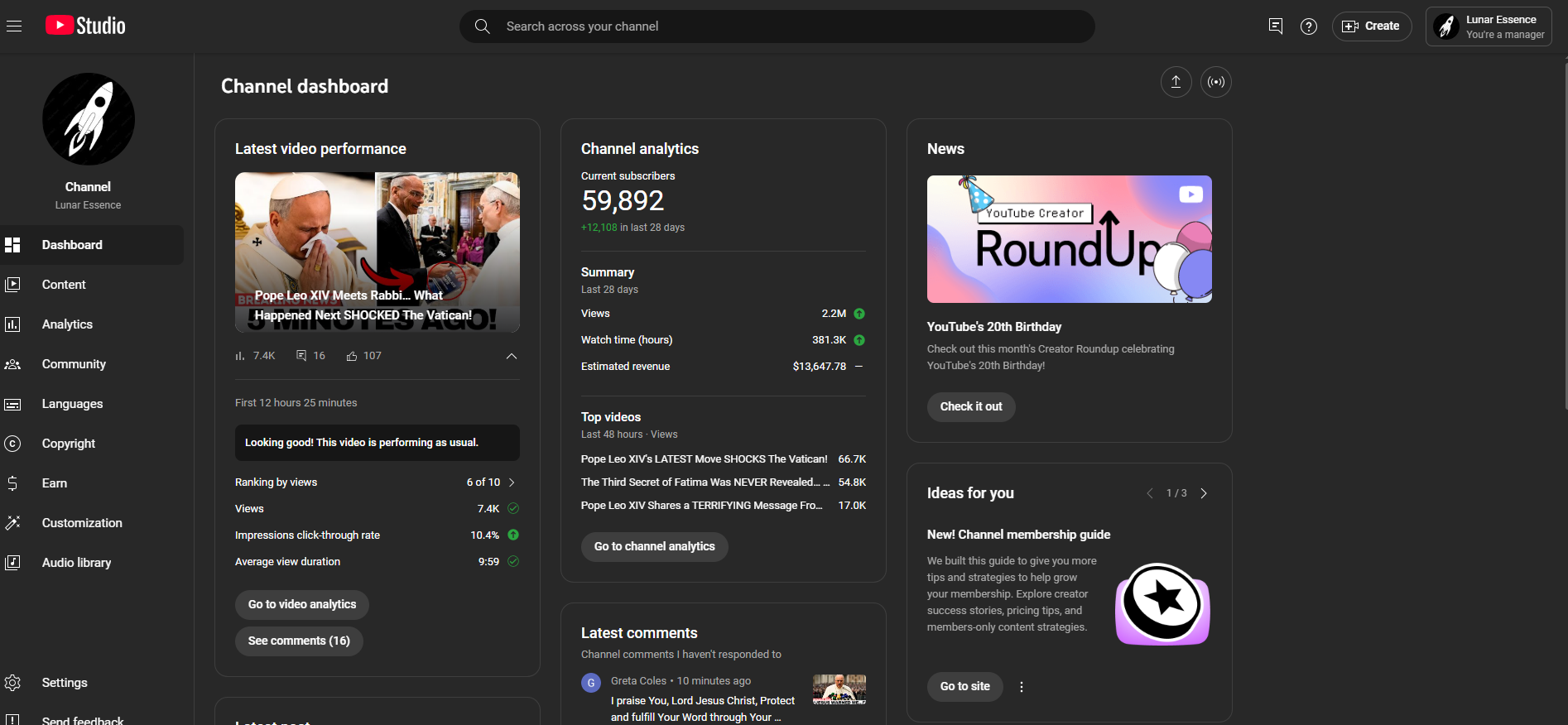Viewport: 1568px width, 725px height.
Task: Click the search across your channel field
Action: click(777, 26)
